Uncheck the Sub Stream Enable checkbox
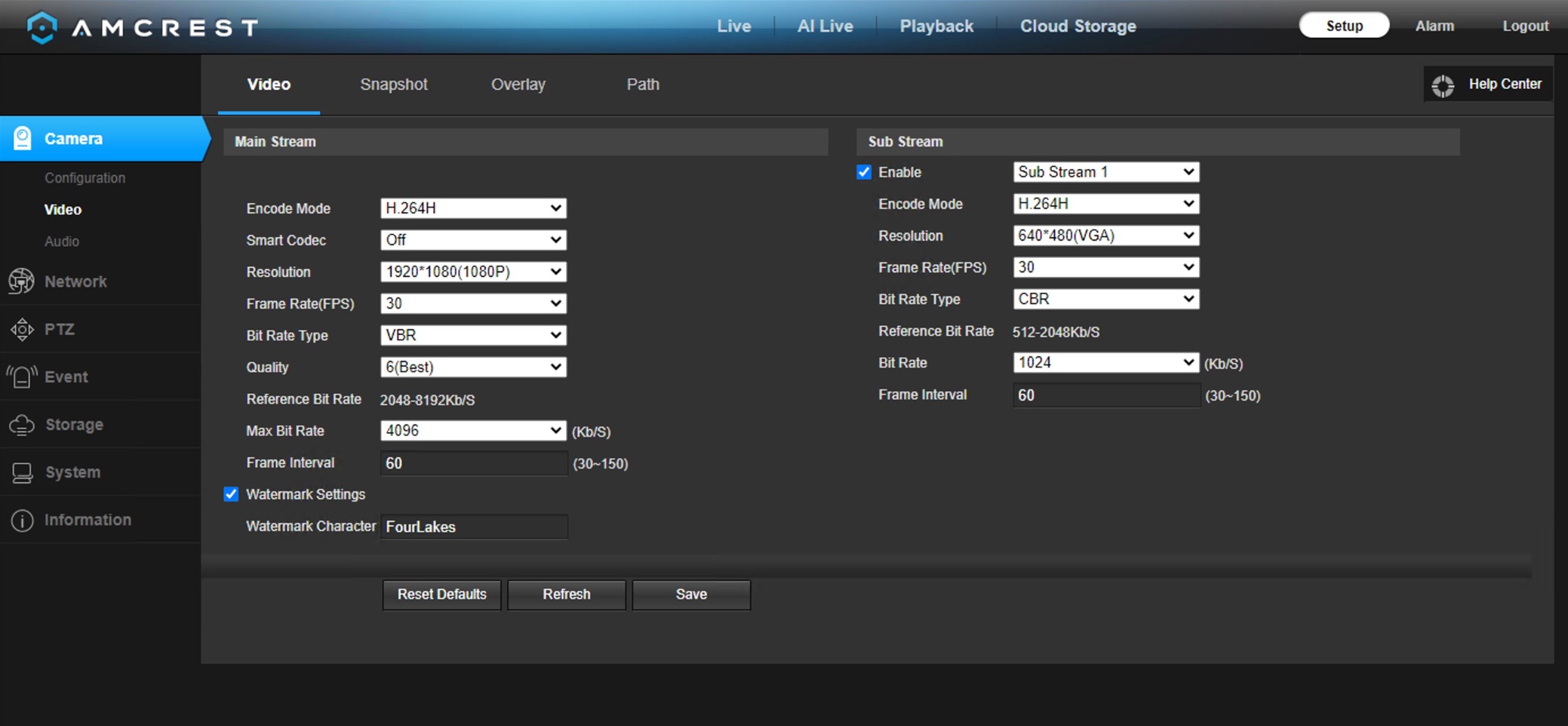The image size is (1568, 726). pyautogui.click(x=864, y=172)
